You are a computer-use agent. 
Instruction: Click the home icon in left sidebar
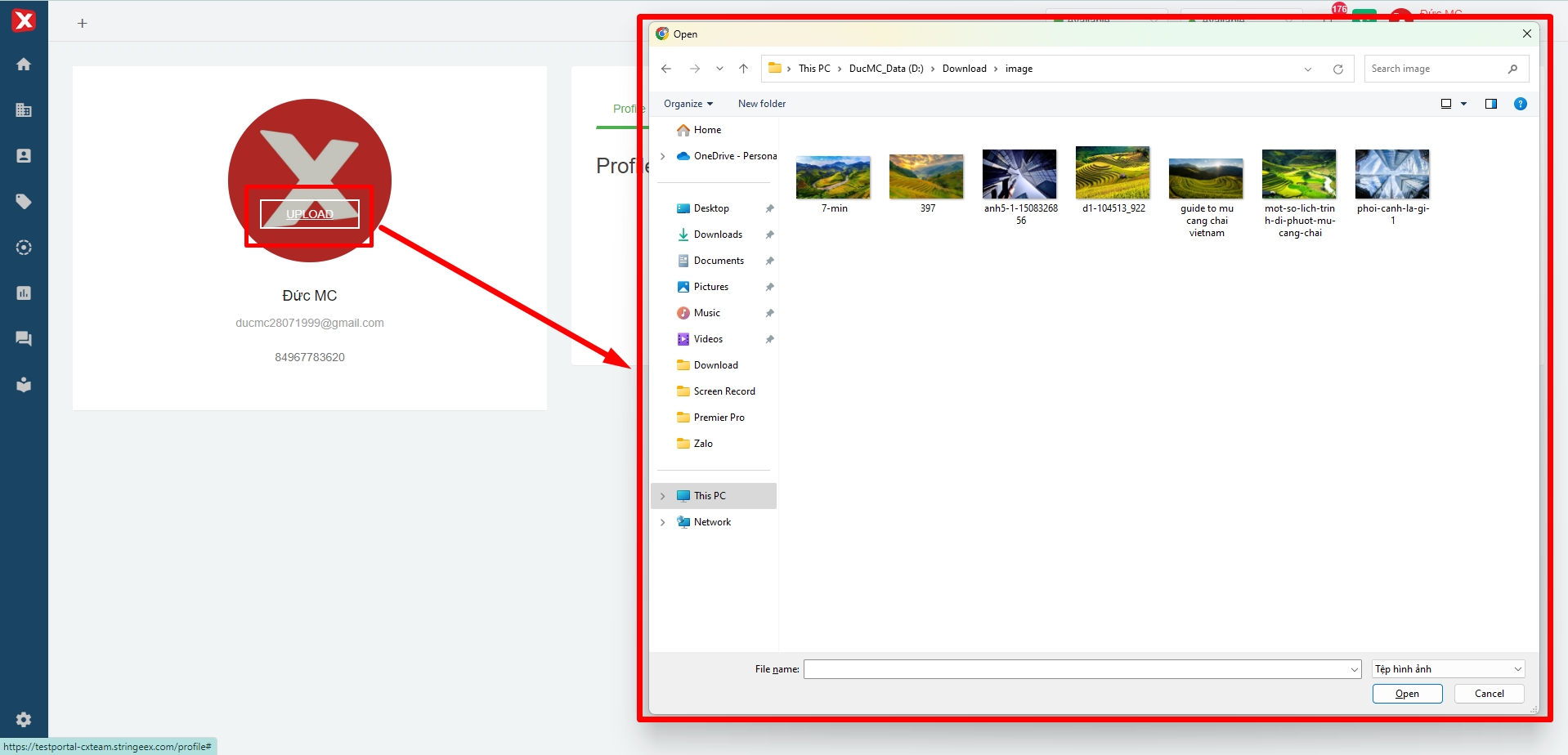click(24, 65)
